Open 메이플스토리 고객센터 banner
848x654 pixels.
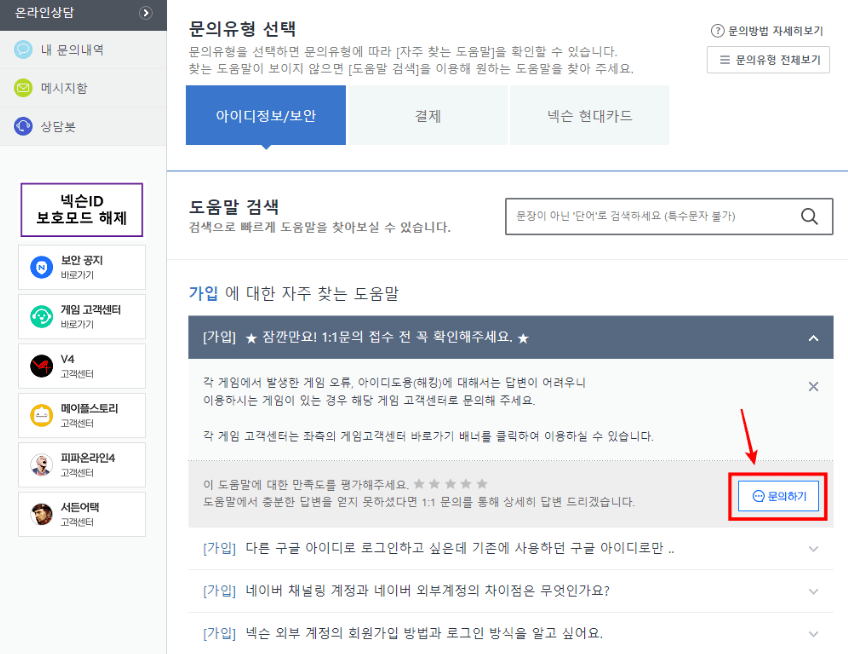pyautogui.click(x=82, y=415)
